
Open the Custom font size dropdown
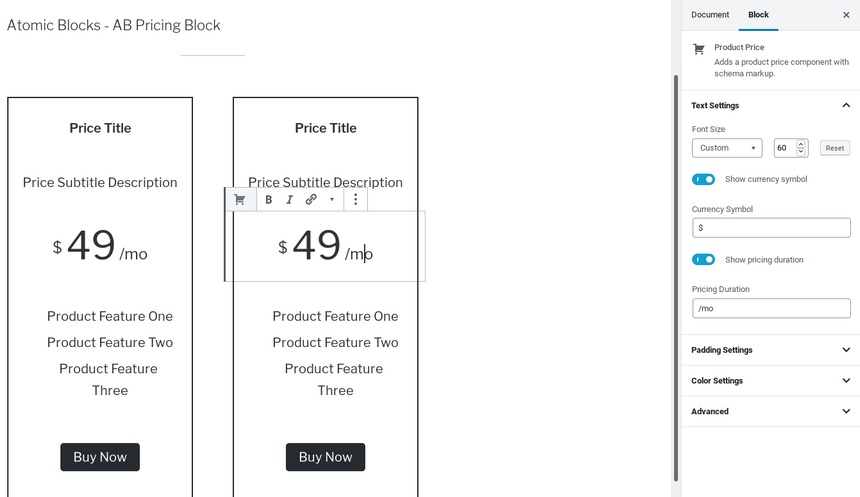[x=727, y=148]
